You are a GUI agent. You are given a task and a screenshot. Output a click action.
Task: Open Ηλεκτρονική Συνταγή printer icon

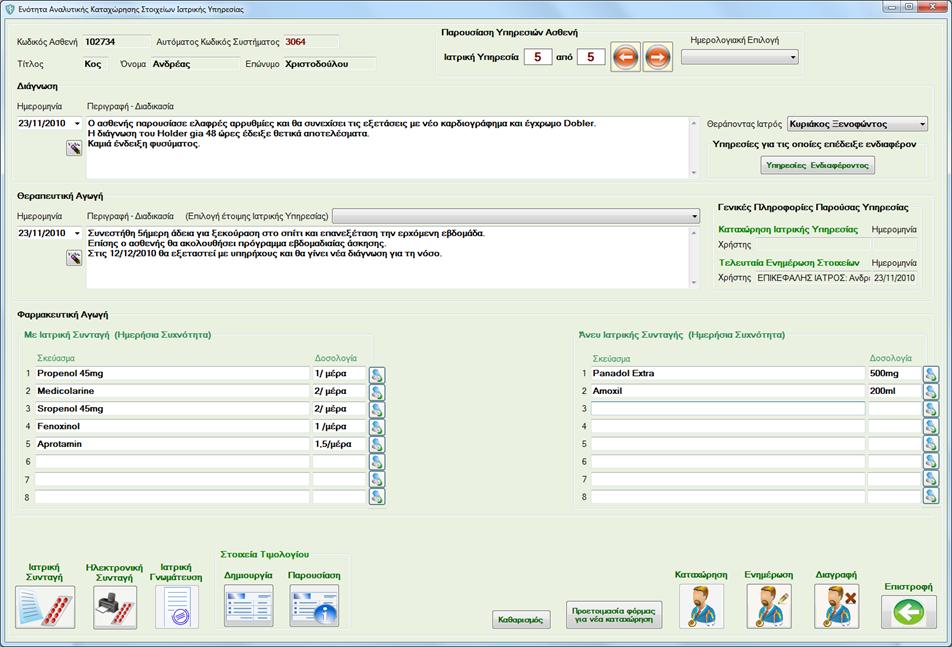[115, 607]
